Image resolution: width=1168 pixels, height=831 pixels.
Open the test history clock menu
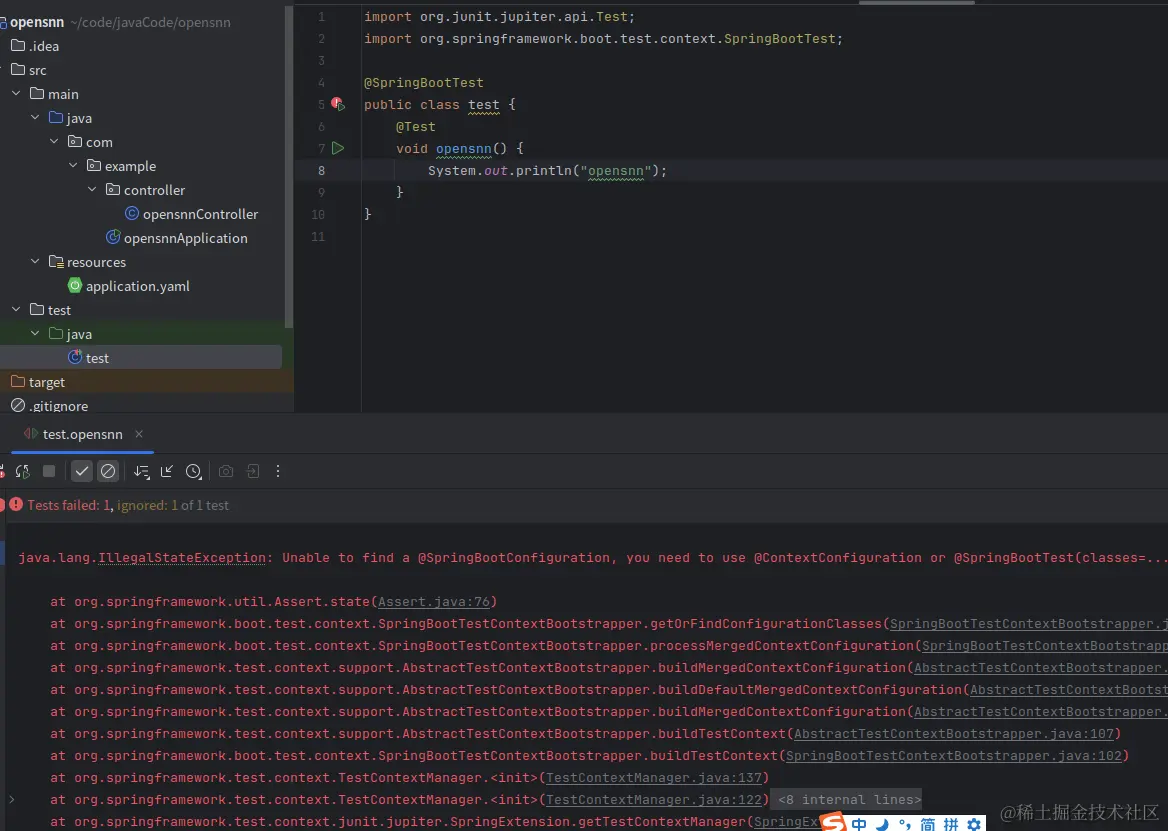tap(194, 471)
